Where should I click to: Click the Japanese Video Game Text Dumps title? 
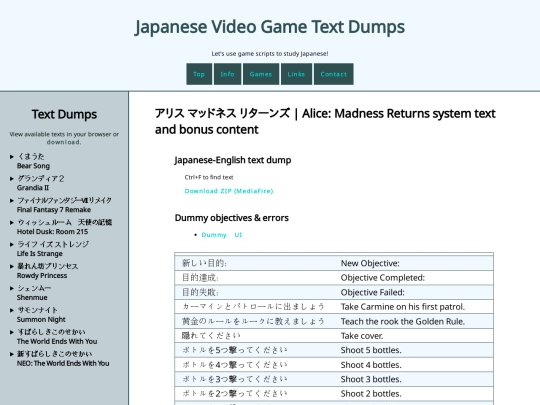tap(270, 27)
